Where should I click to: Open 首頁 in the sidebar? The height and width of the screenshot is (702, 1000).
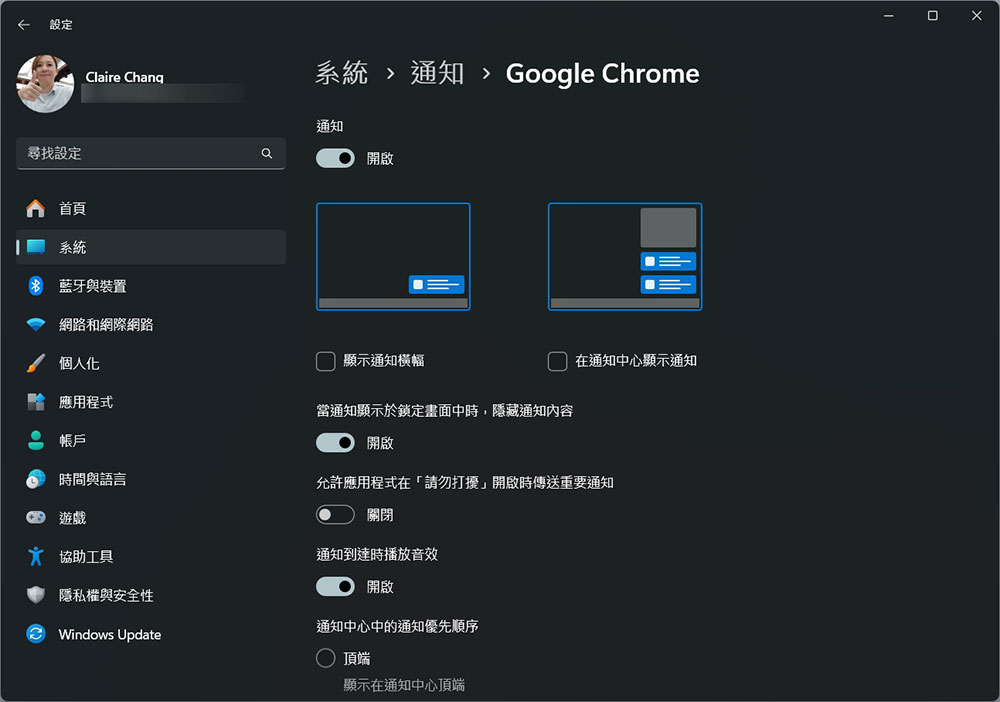click(151, 208)
